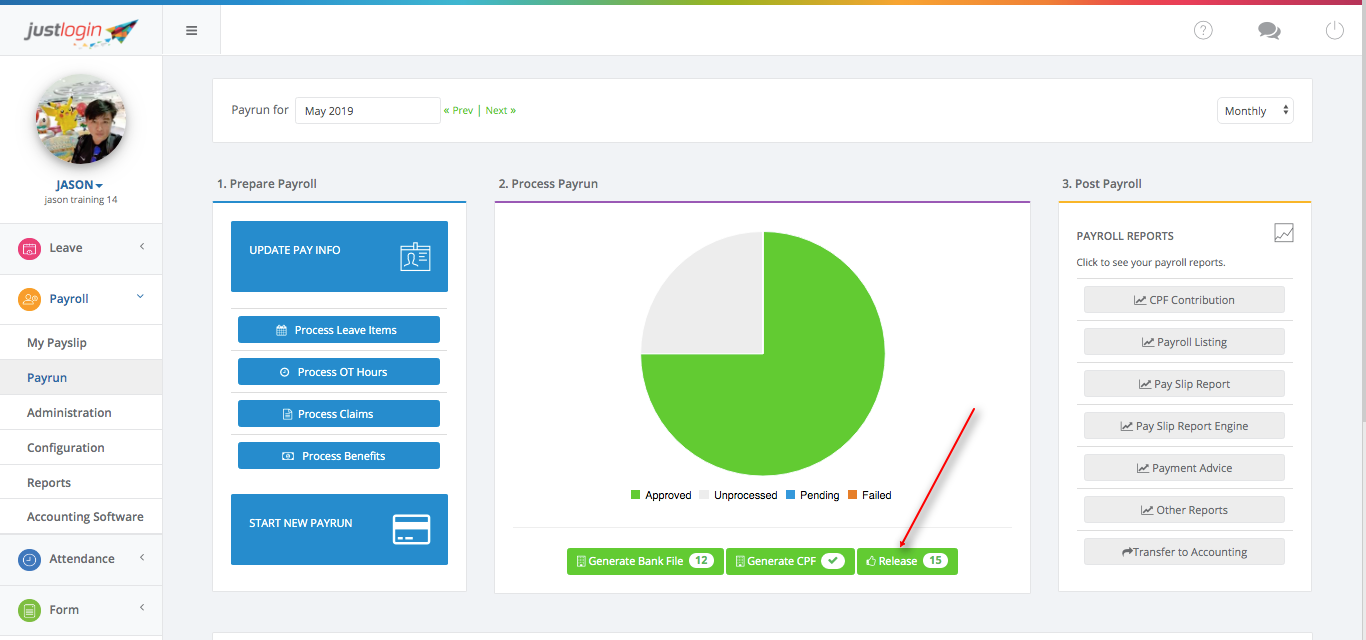
Task: Click the Attendance module icon
Action: [30, 559]
